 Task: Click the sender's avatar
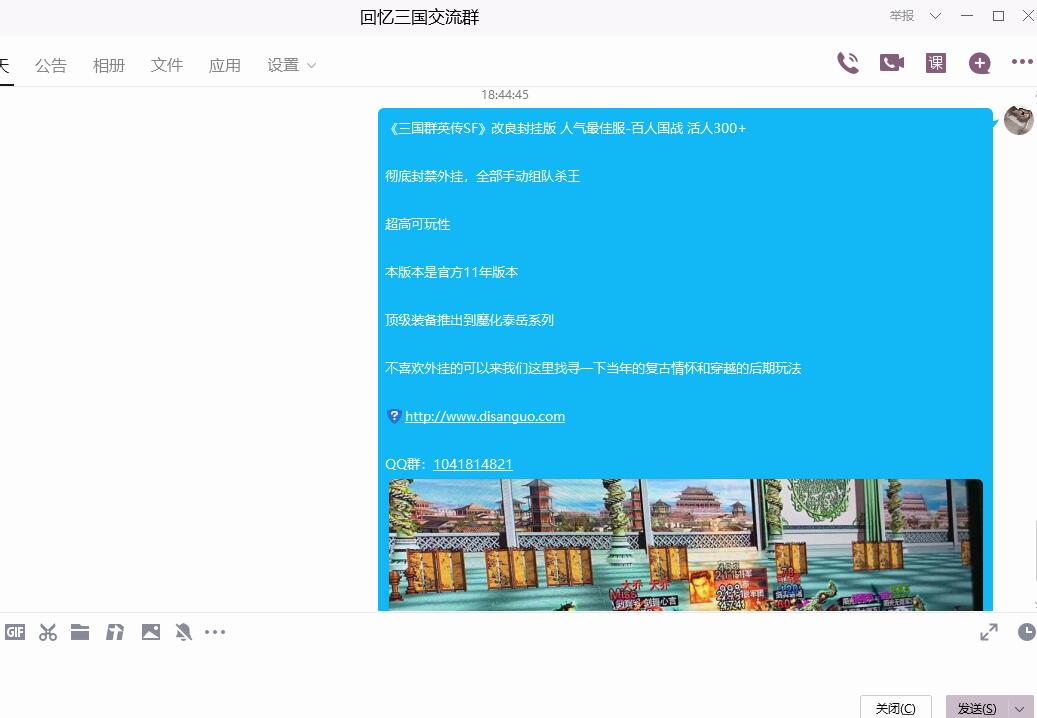click(1019, 120)
